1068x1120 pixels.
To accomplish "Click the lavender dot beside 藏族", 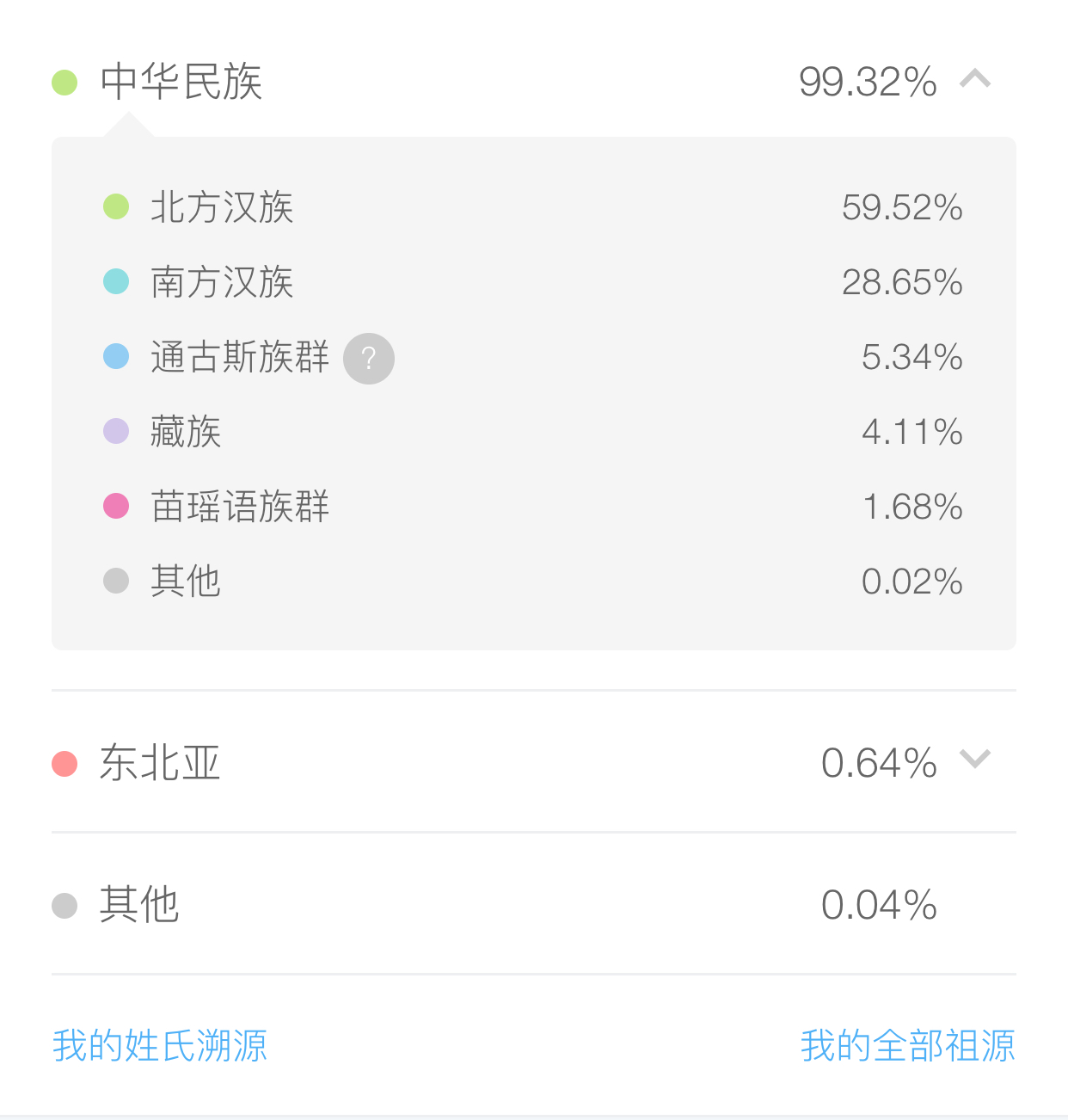I will coord(116,431).
